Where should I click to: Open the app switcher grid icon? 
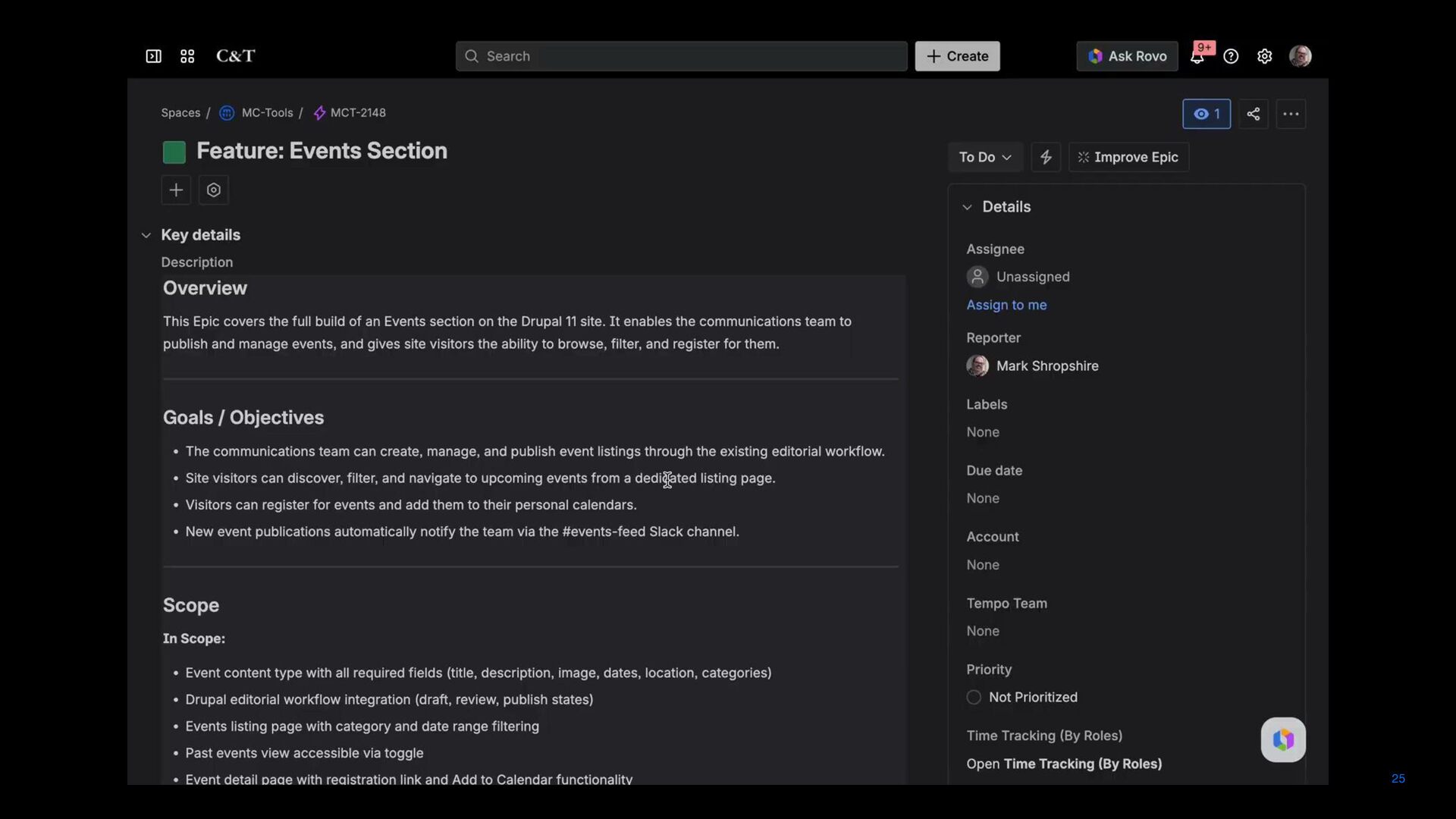coord(187,56)
